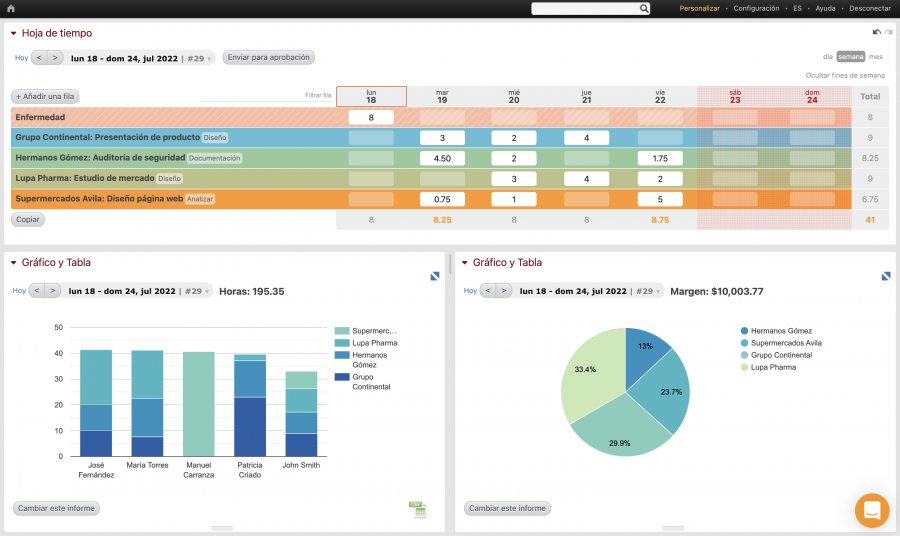The width and height of the screenshot is (900, 536).
Task: Click blue expand icon on pie chart panel
Action: 886,276
